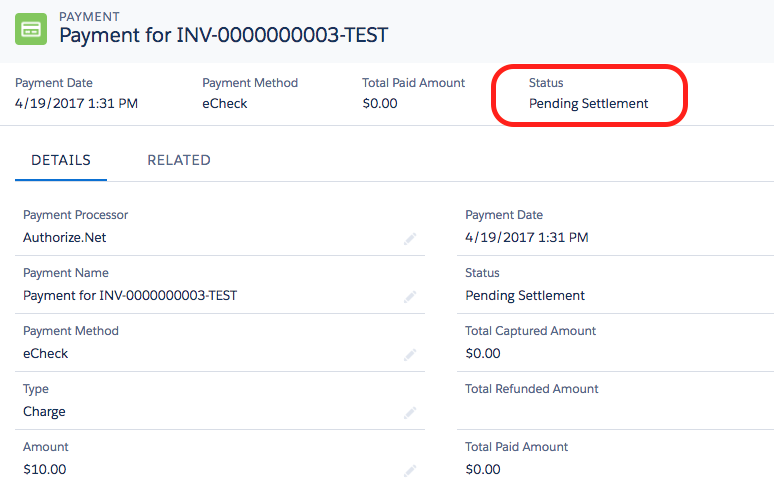Click the Authorize.Net processor value
774x489 pixels.
(64, 238)
